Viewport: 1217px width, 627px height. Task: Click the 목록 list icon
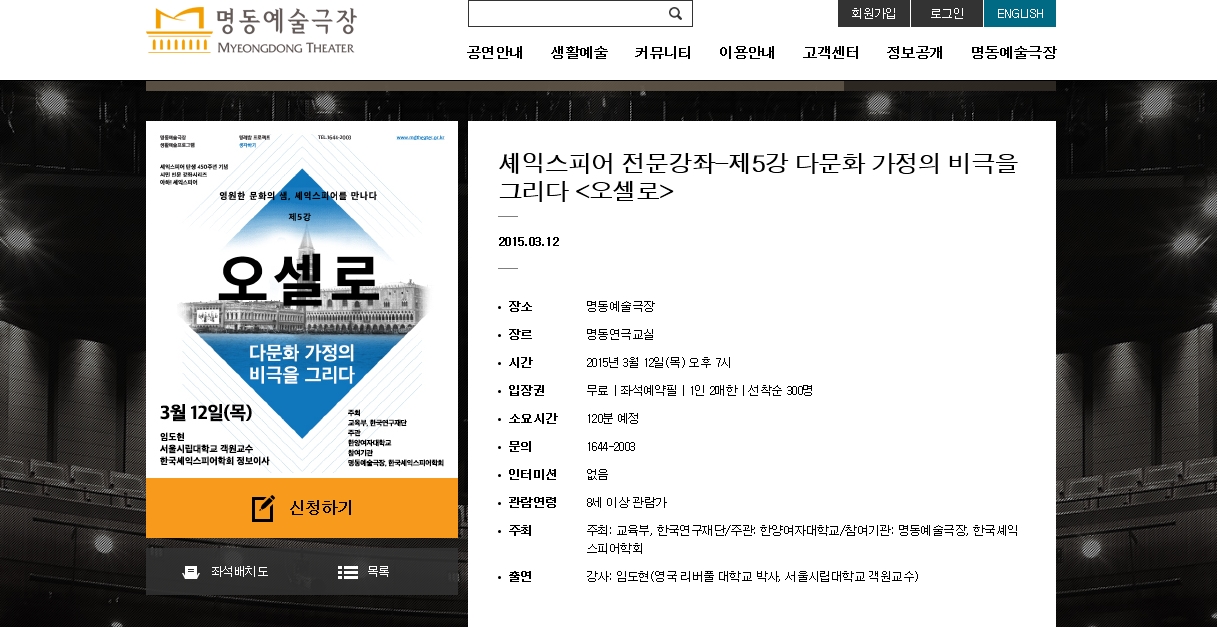point(347,572)
